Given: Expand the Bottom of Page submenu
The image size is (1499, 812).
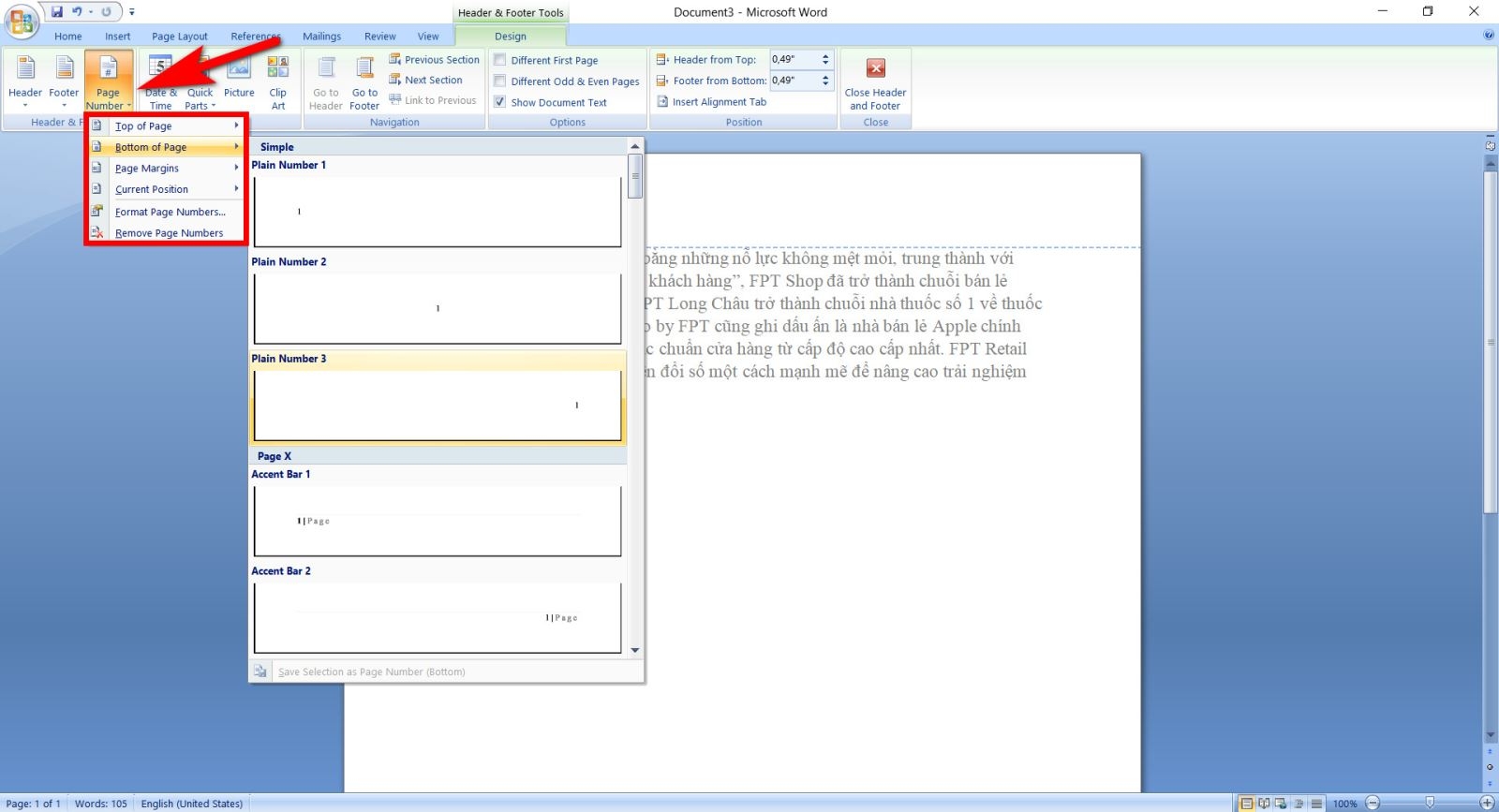Looking at the screenshot, I should tap(166, 147).
